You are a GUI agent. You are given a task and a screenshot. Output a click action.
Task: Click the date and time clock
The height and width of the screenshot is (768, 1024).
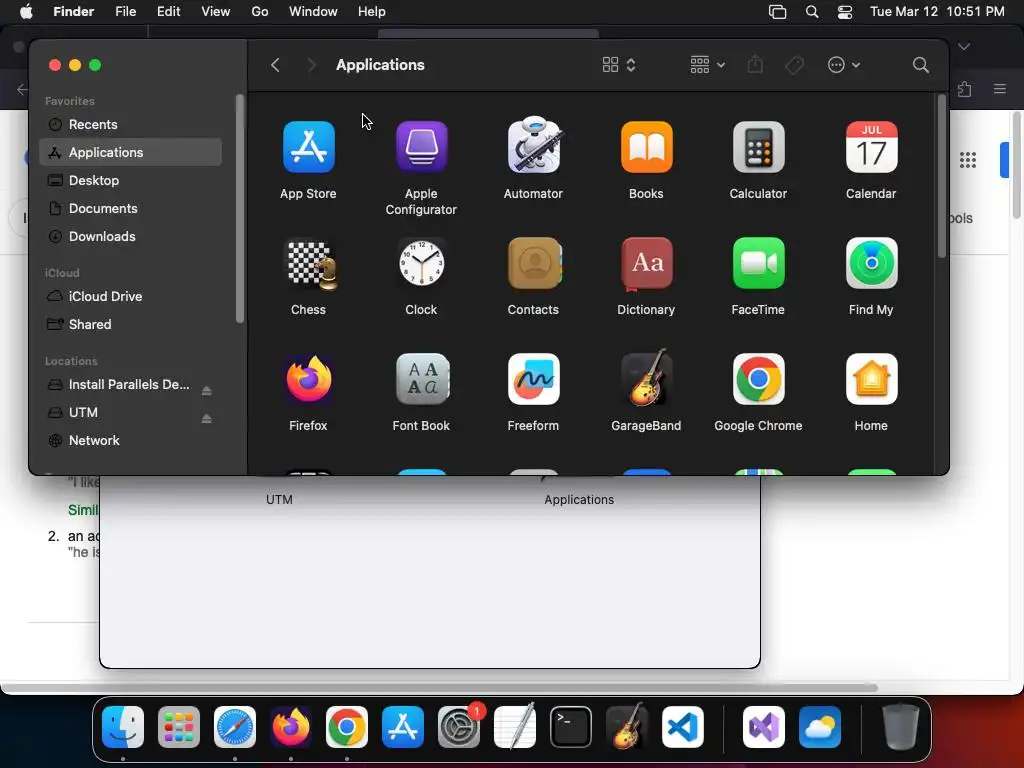pyautogui.click(x=937, y=12)
